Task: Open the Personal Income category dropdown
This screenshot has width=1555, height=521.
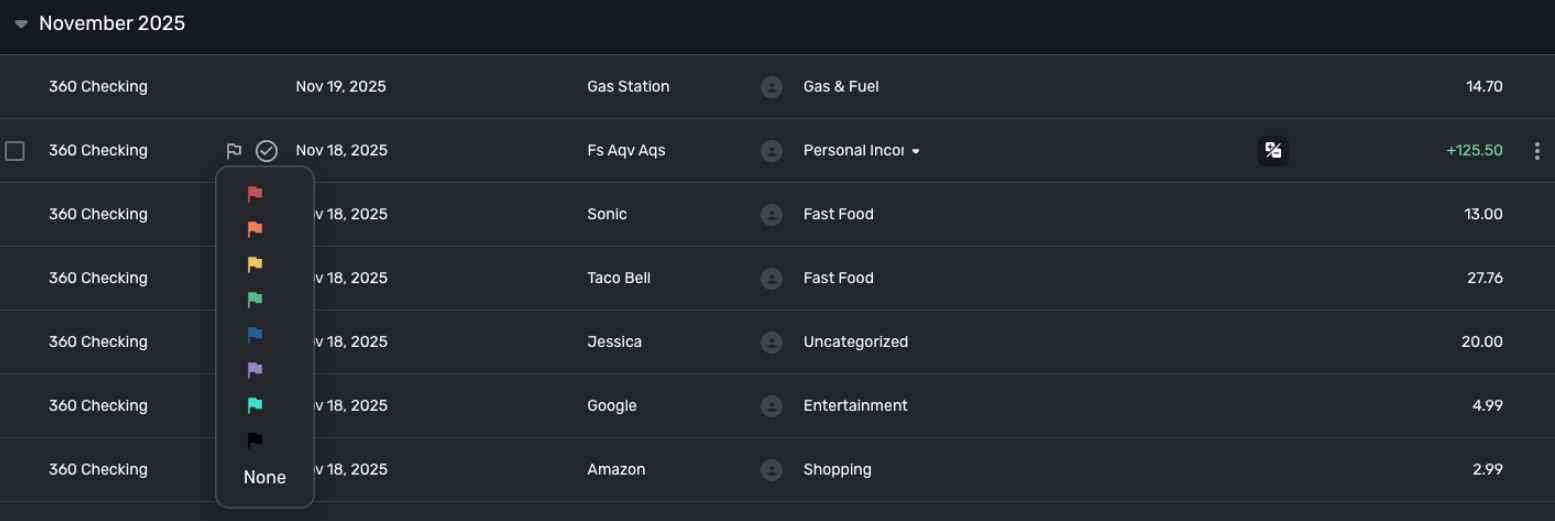Action: [x=915, y=151]
